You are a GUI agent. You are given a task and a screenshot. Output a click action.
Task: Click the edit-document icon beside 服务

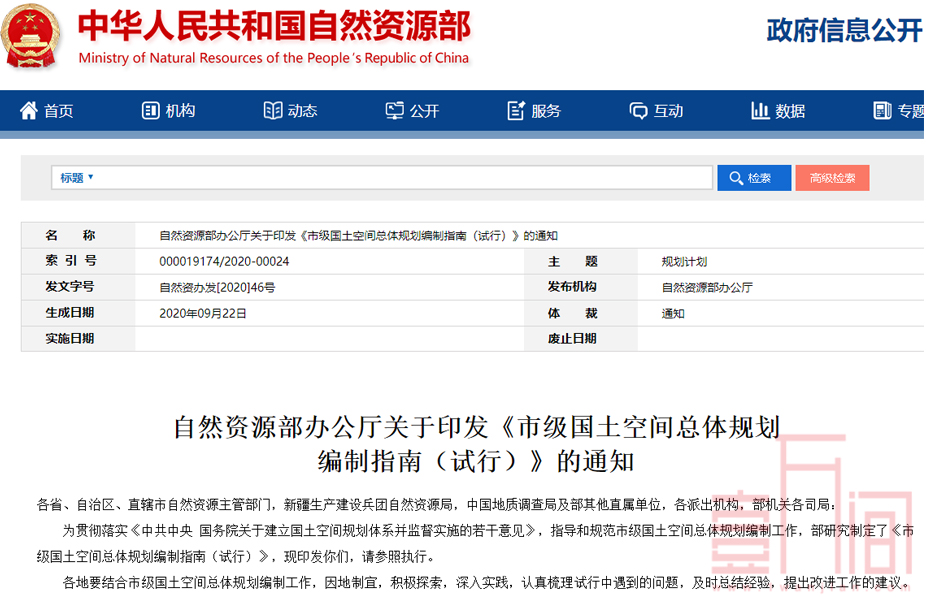pyautogui.click(x=516, y=110)
